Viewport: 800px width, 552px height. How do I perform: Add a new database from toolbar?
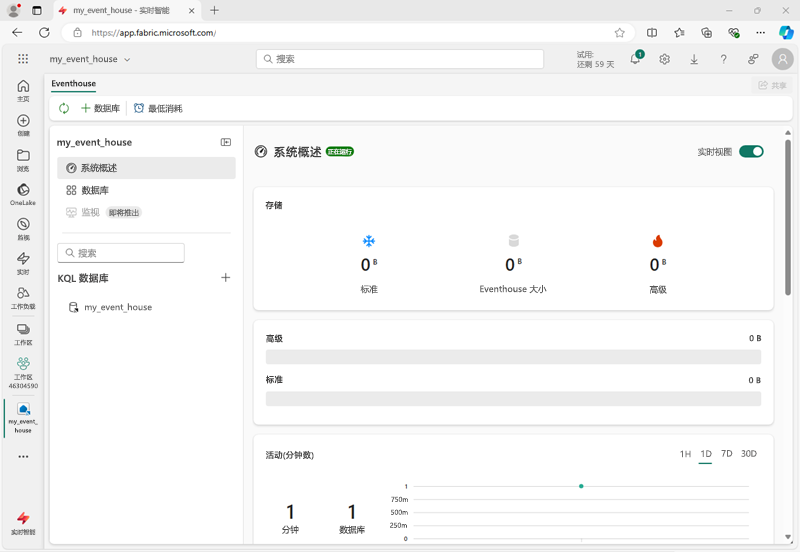101,108
